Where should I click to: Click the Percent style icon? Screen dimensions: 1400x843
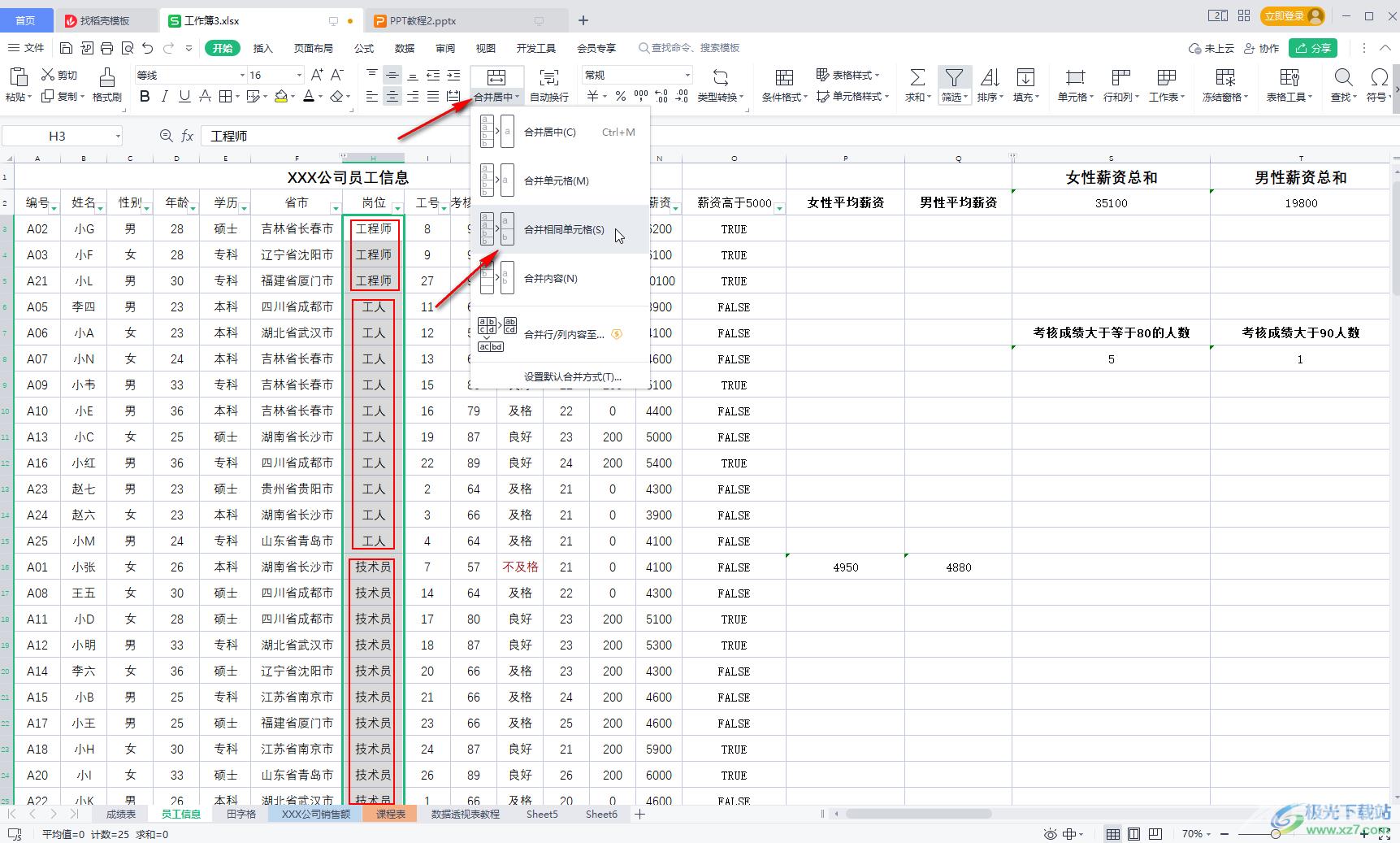(620, 97)
